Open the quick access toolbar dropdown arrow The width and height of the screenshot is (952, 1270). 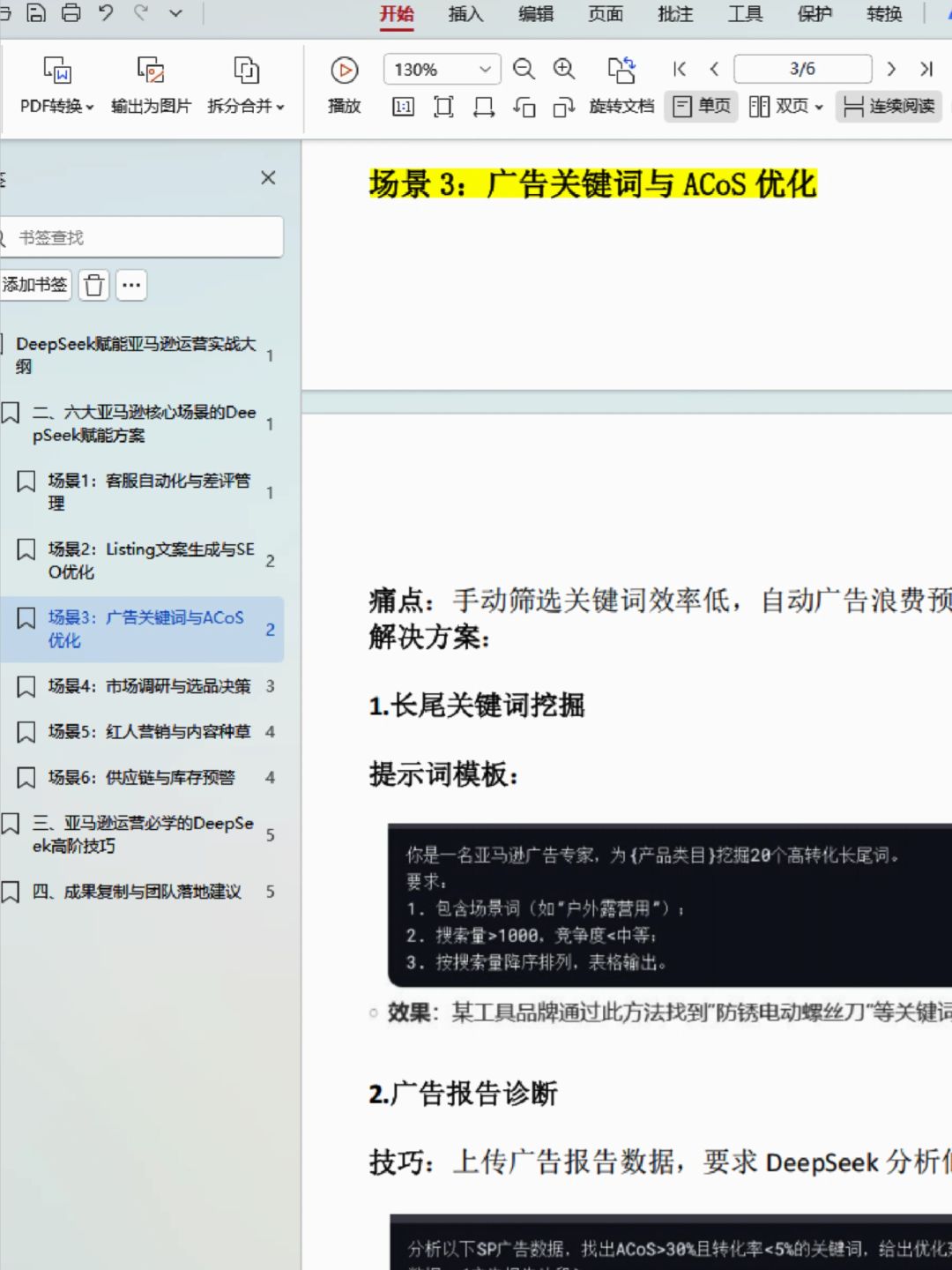tap(175, 13)
